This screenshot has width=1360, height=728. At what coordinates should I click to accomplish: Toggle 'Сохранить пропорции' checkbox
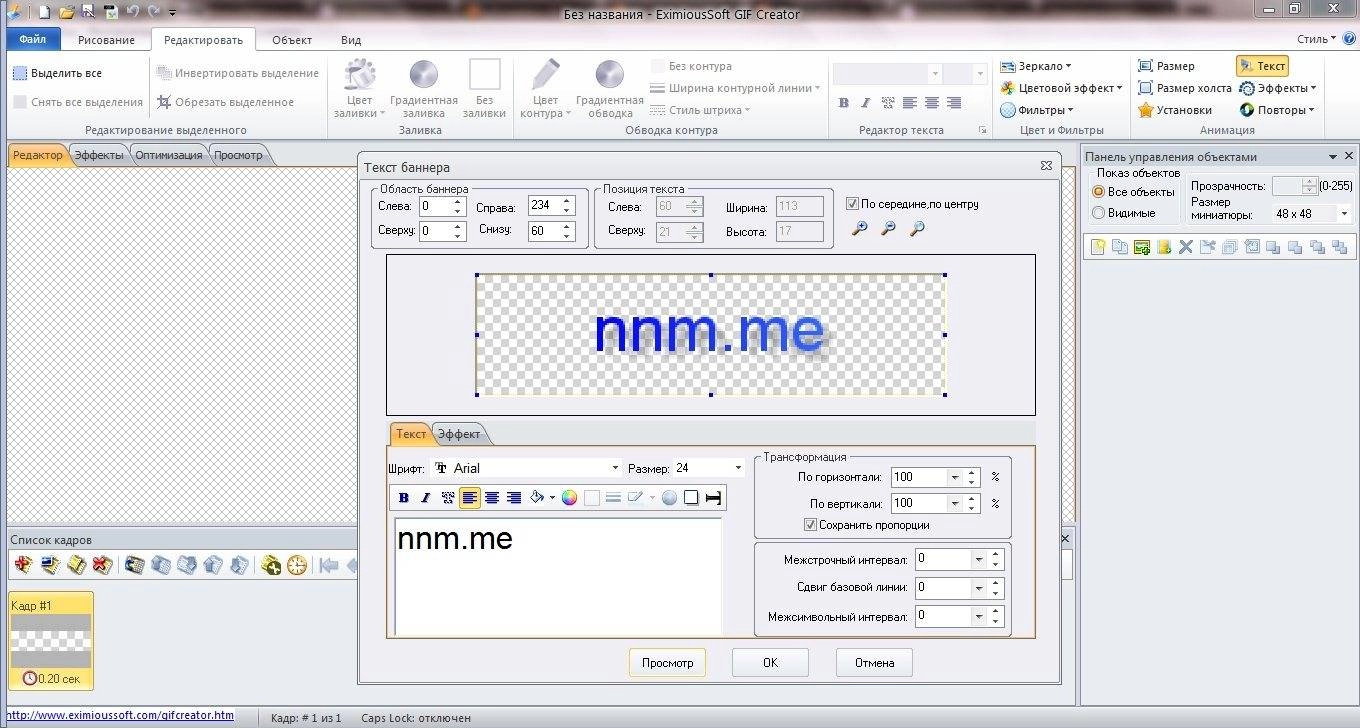[811, 524]
